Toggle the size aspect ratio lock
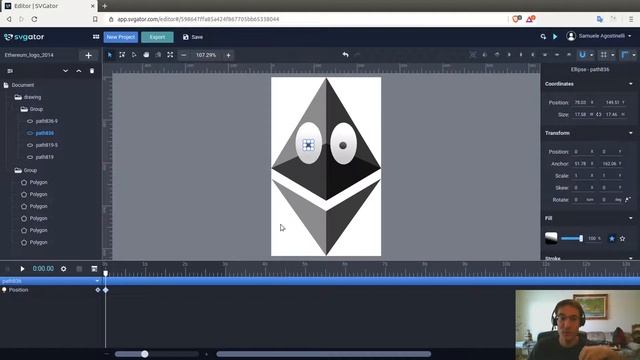The height and width of the screenshot is (360, 640). [x=598, y=115]
